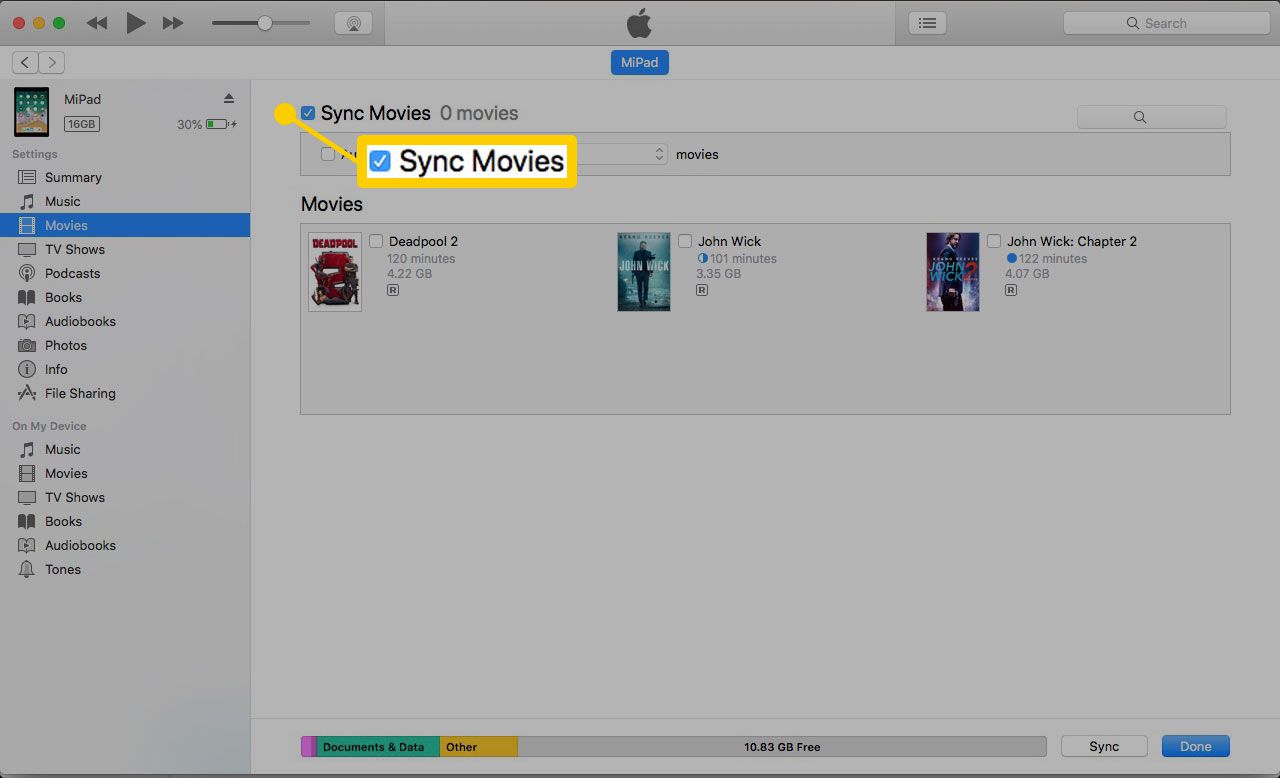Go back with the left chevron button
This screenshot has width=1280, height=778.
tap(25, 62)
